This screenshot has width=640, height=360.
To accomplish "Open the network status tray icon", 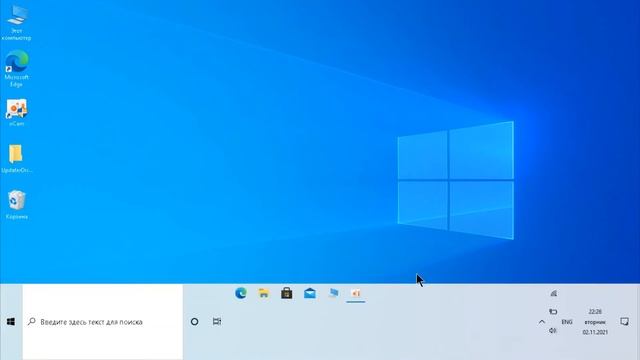I will pos(553,293).
